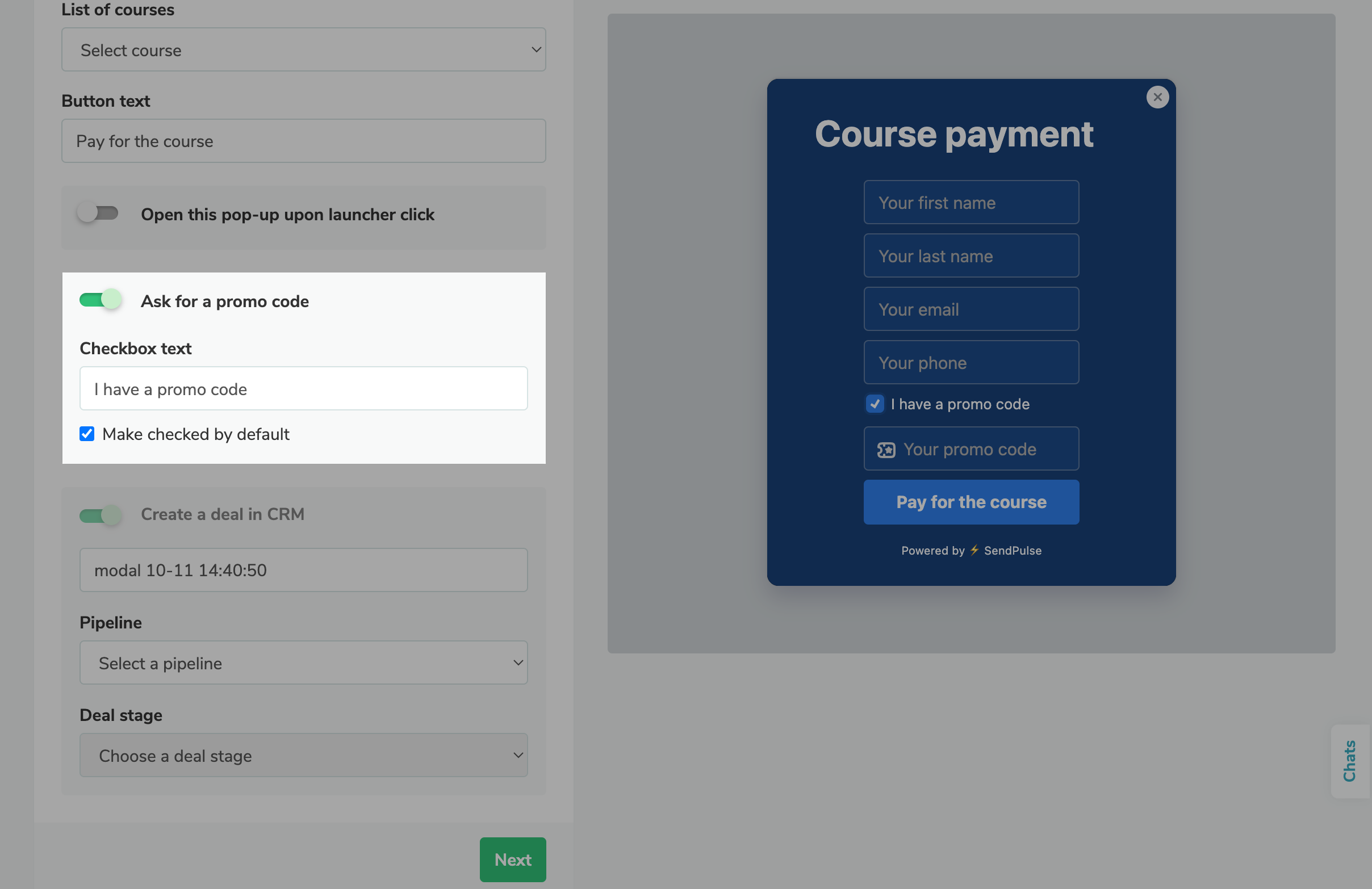The height and width of the screenshot is (889, 1372).
Task: Select the deal name field modal 10-11
Action: [303, 570]
